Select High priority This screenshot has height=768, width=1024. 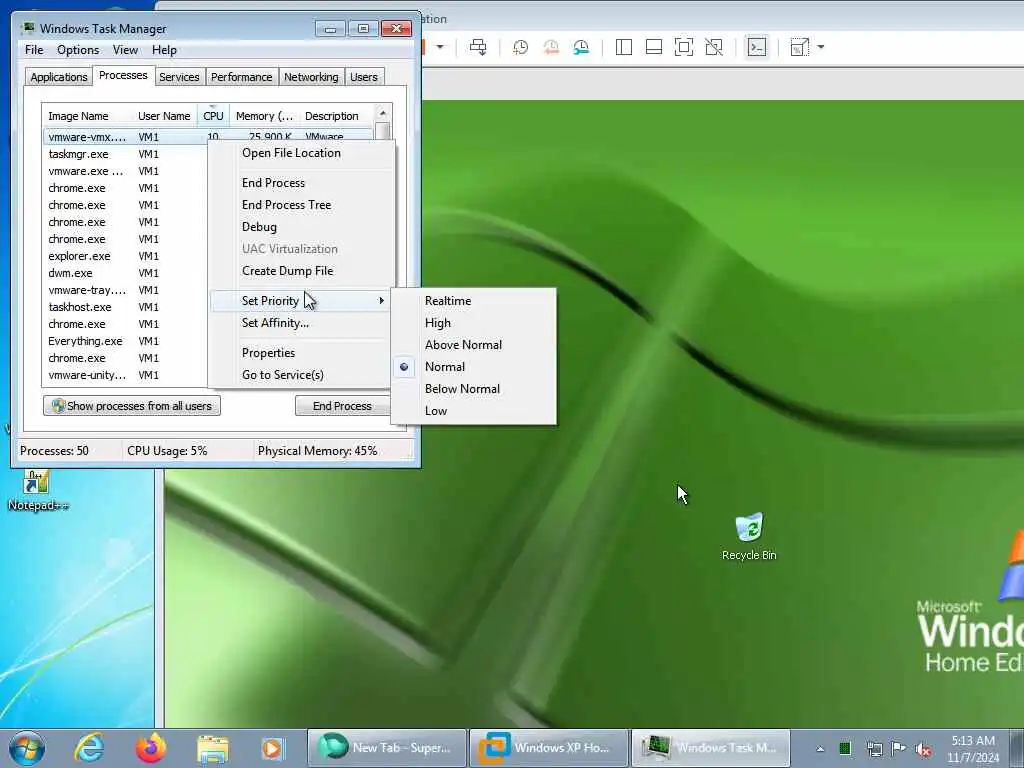coord(474,323)
